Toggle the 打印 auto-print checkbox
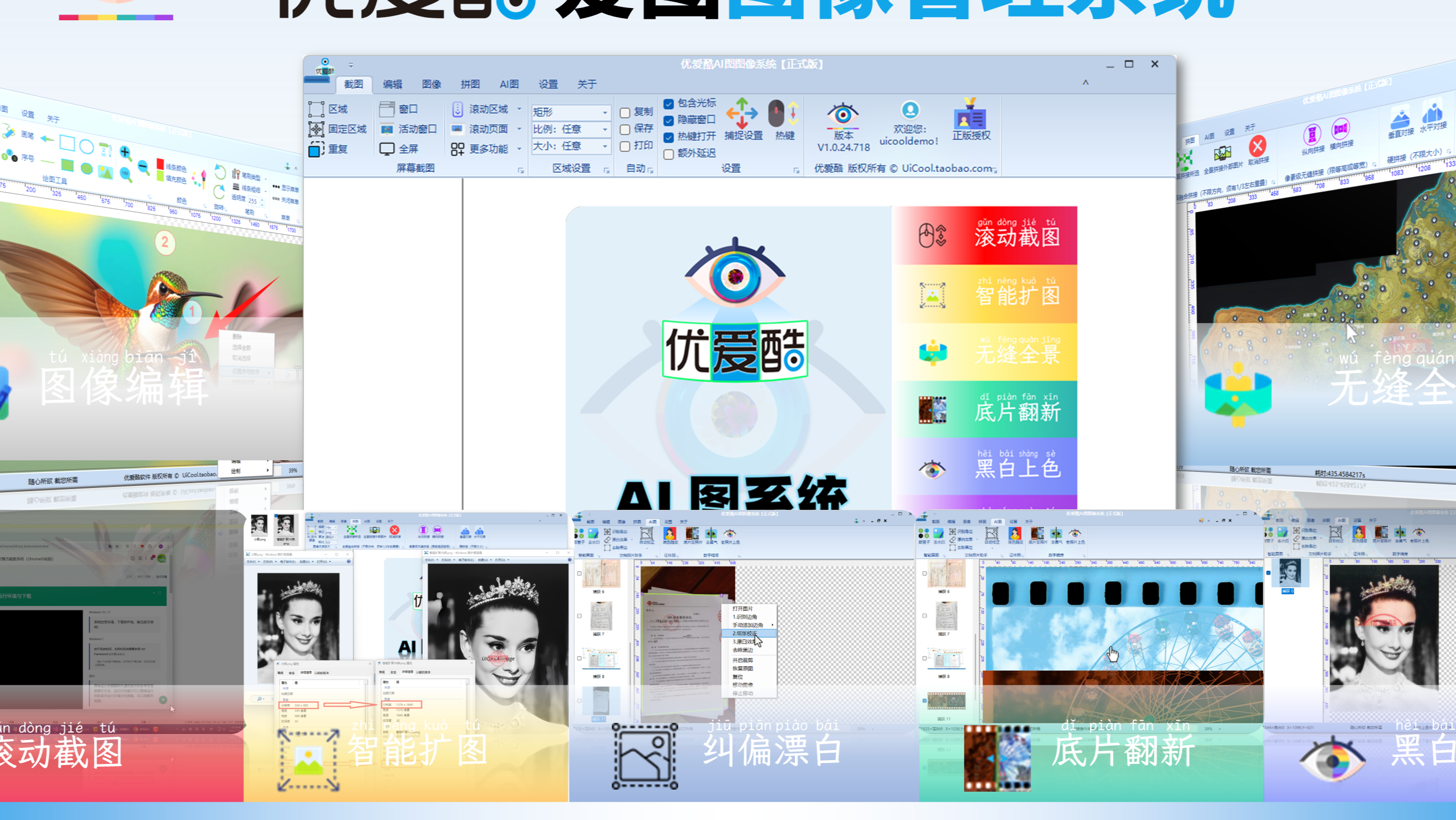1456x820 pixels. [625, 146]
